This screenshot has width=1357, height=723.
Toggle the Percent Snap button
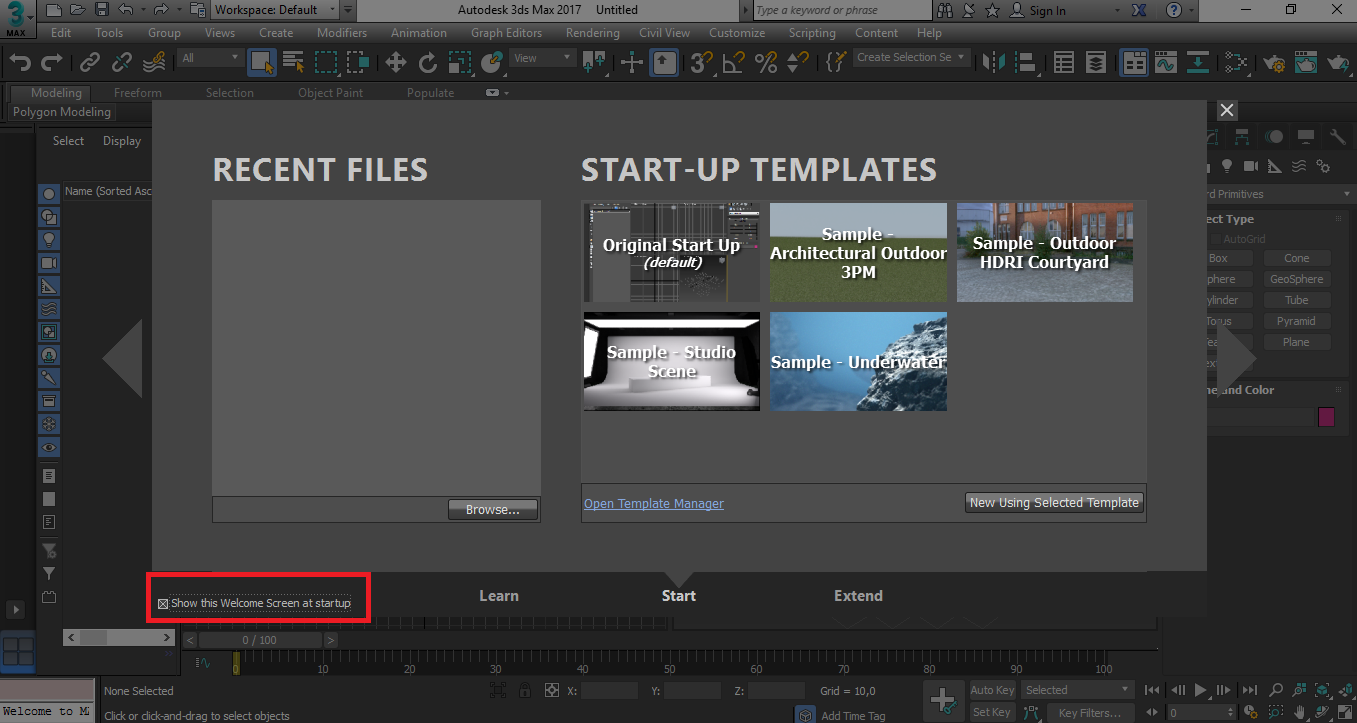(766, 62)
